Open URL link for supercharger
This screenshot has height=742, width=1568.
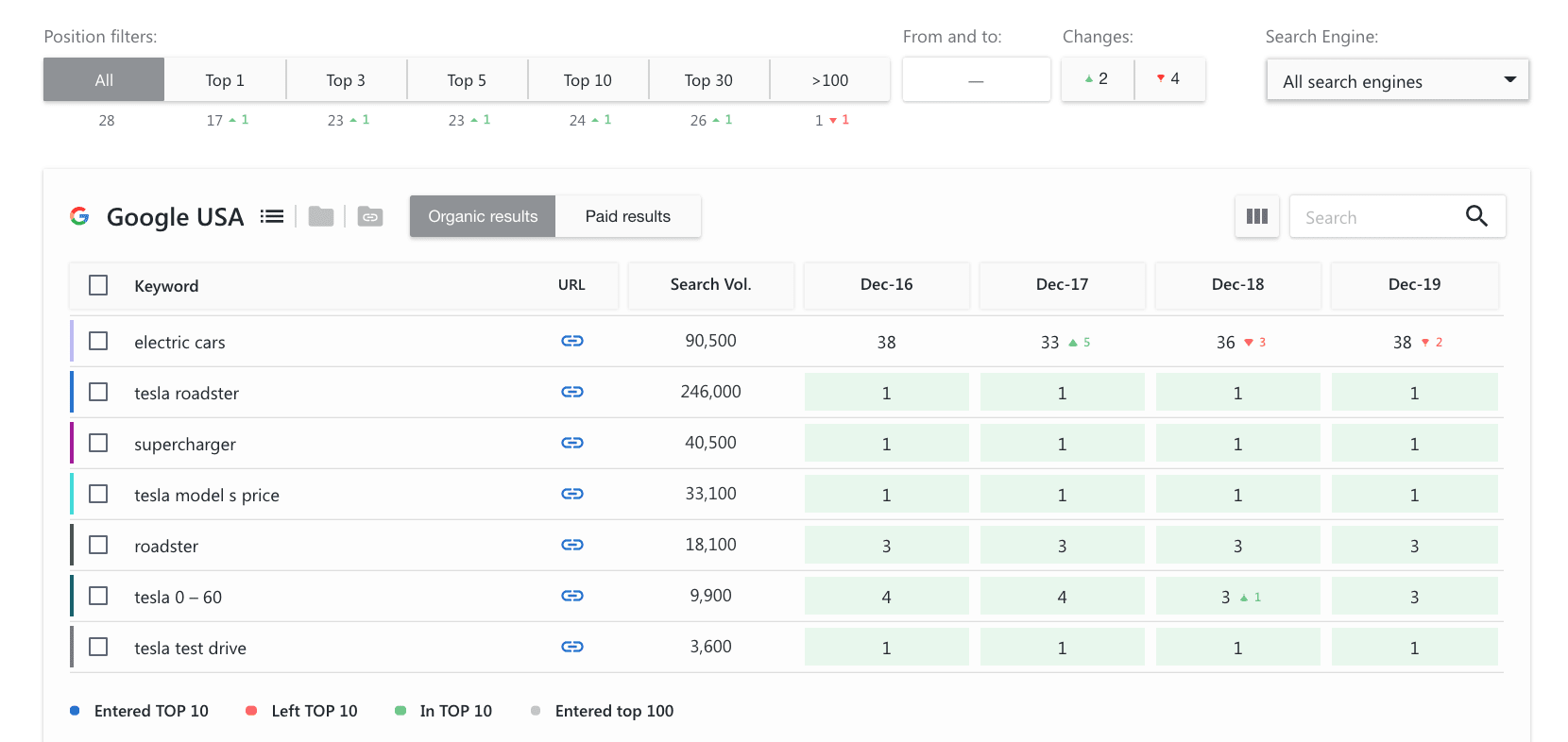tap(572, 443)
